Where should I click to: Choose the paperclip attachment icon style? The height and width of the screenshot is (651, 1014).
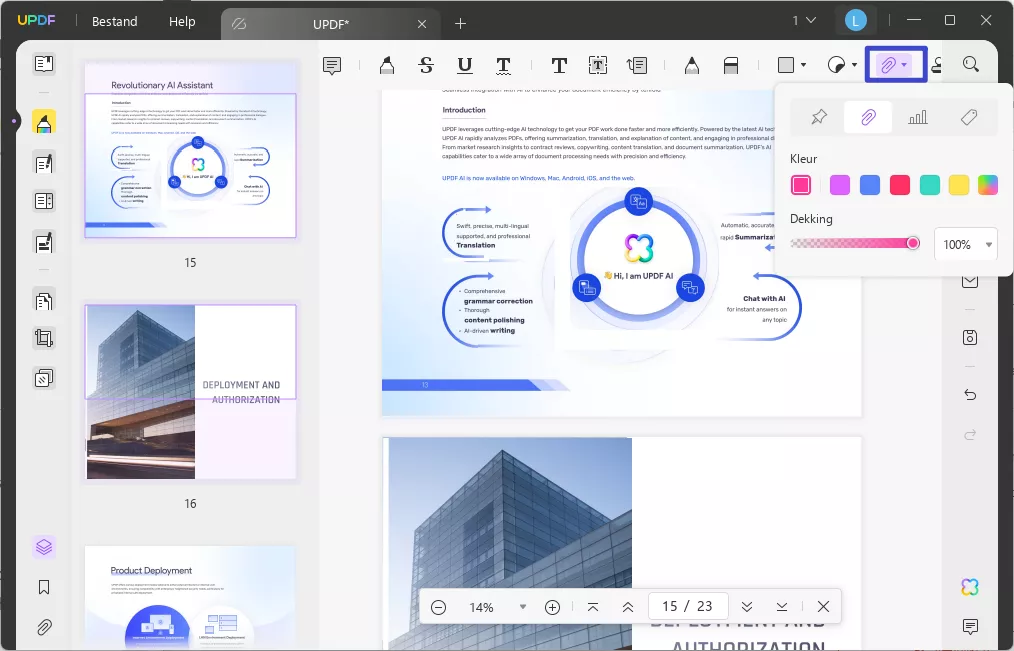coord(868,117)
